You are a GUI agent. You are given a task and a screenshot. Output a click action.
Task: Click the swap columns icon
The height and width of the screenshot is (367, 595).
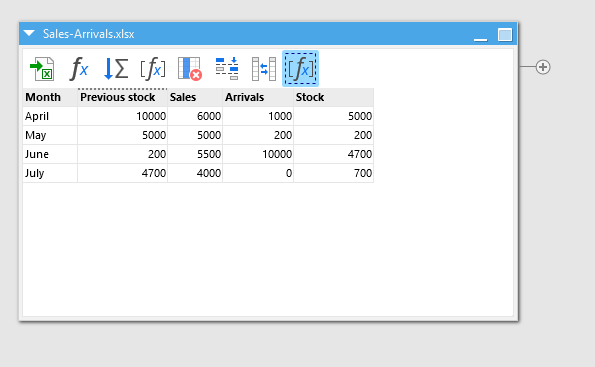pyautogui.click(x=264, y=69)
